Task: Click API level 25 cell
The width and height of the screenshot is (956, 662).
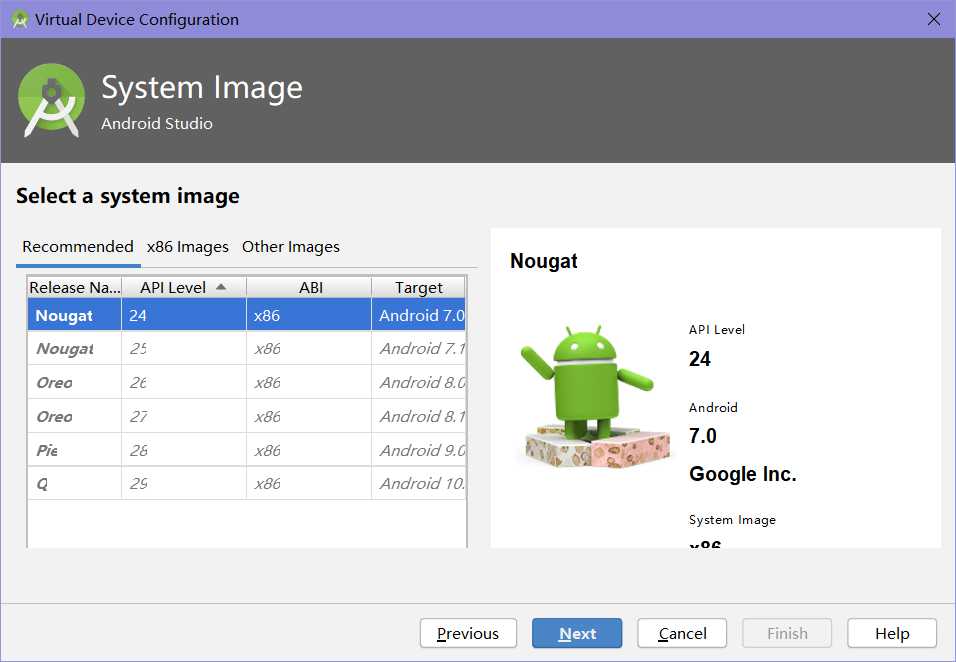Action: pos(184,348)
